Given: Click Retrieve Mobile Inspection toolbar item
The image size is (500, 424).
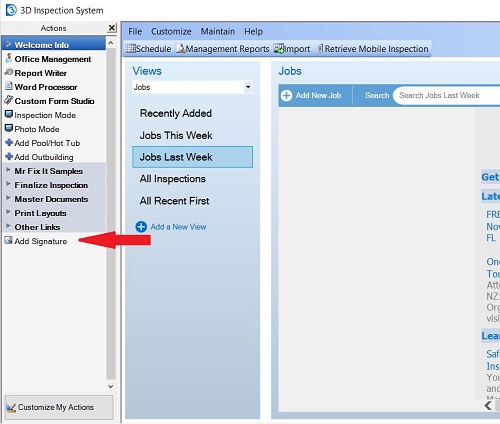Looking at the screenshot, I should tap(372, 49).
